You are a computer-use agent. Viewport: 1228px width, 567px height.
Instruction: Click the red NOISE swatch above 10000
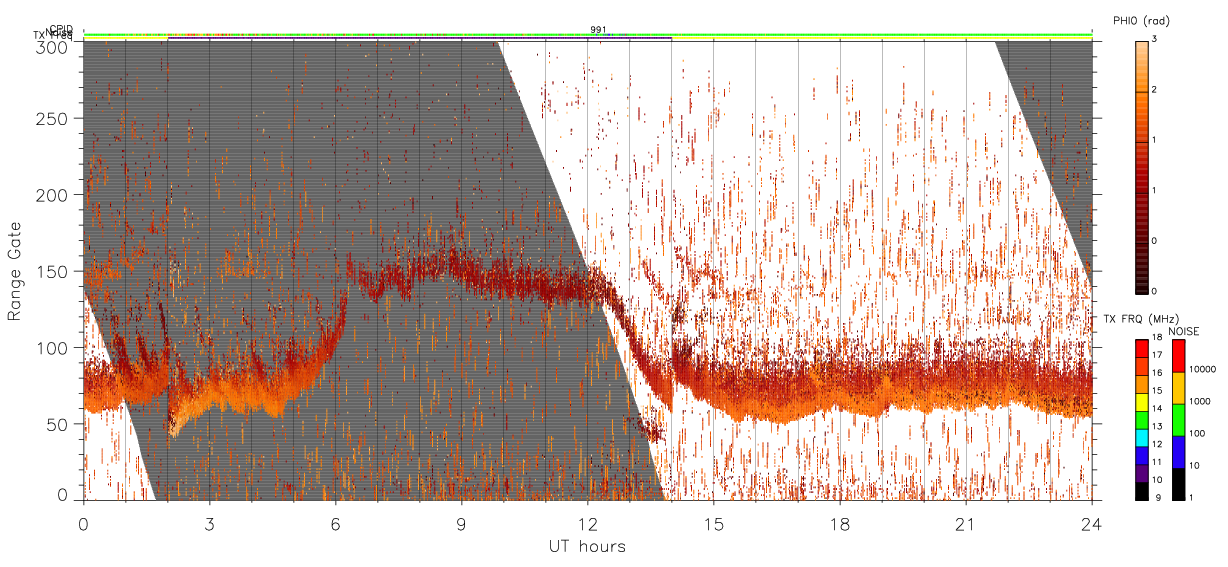pyautogui.click(x=1179, y=356)
